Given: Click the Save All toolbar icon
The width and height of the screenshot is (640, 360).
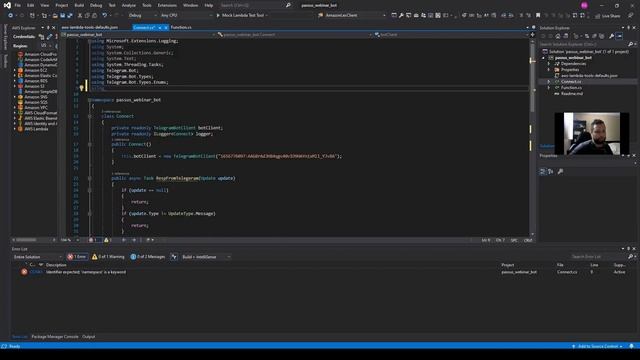Looking at the screenshot, I should 70,16.
